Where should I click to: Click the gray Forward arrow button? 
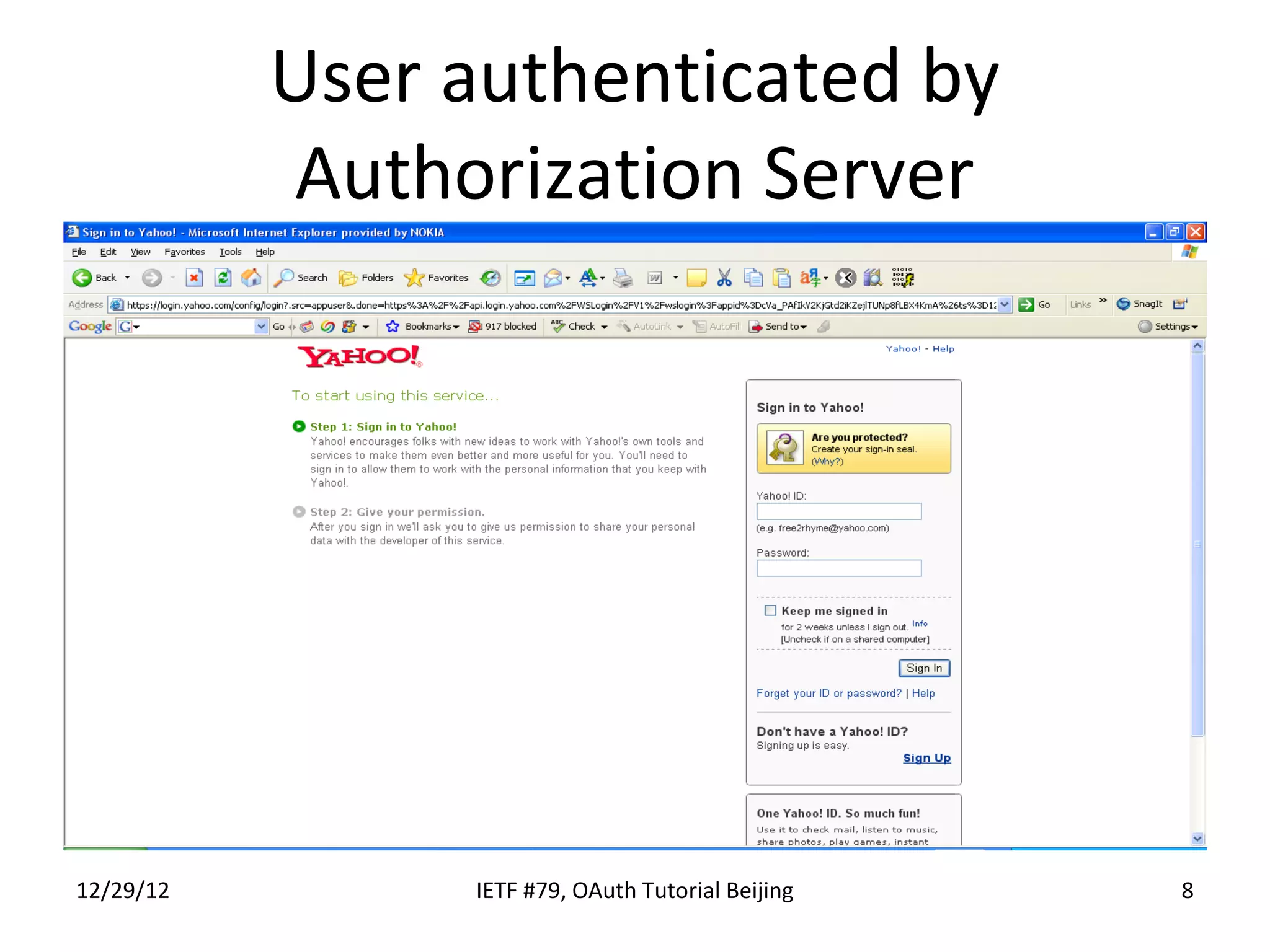151,278
